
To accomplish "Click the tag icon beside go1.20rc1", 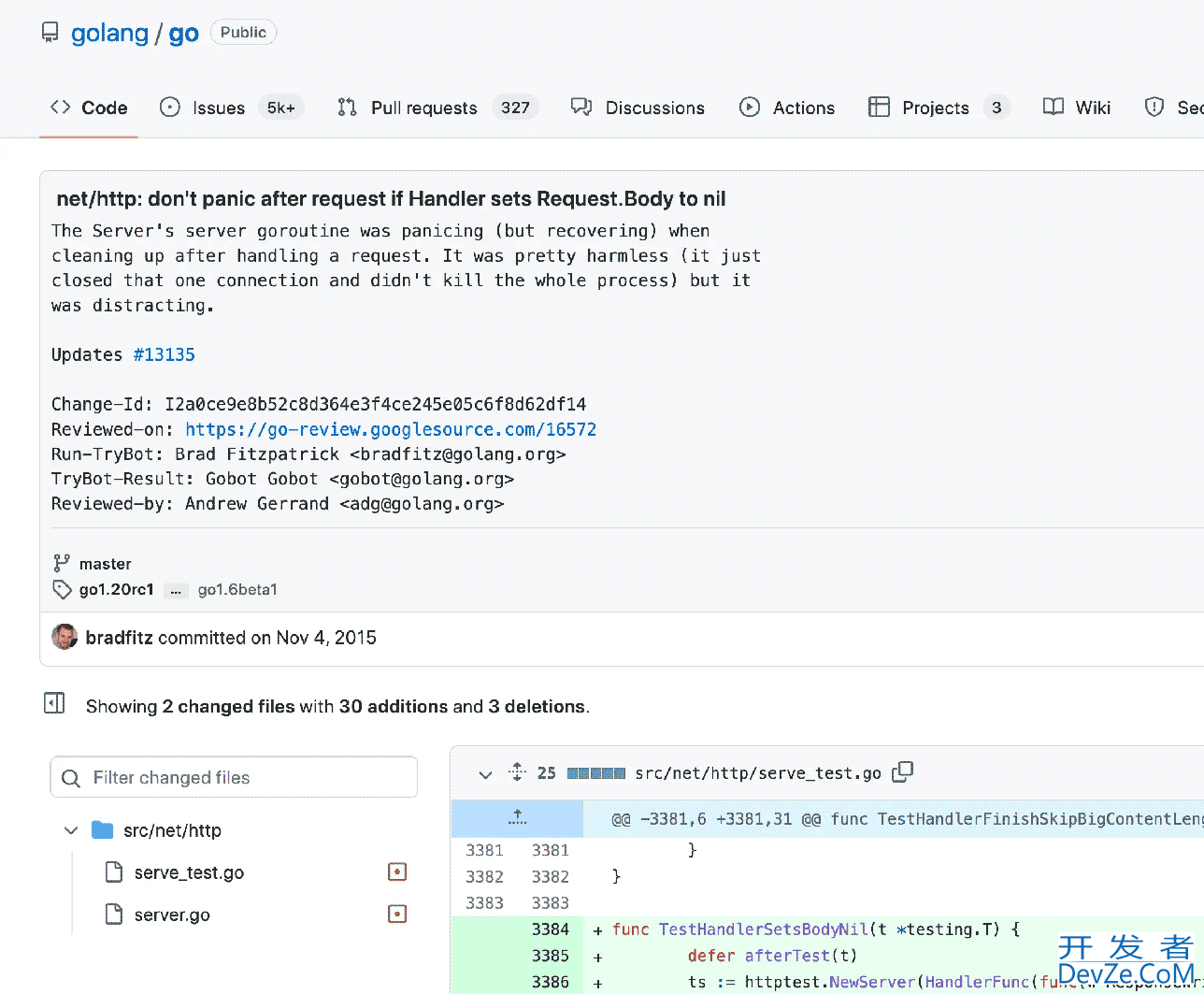I will click(x=62, y=589).
